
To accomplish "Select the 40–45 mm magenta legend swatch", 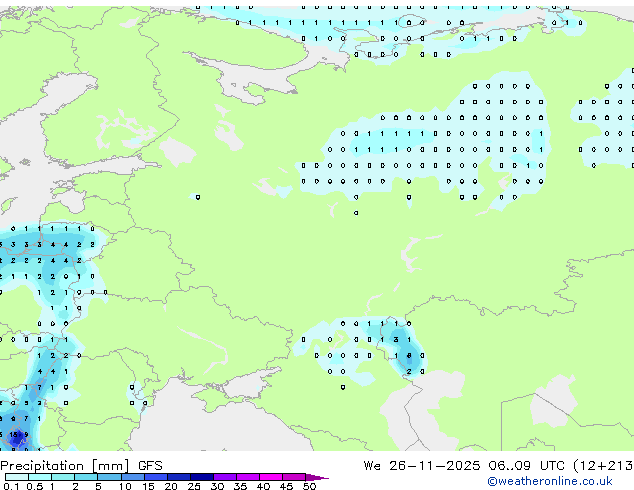I will [271, 477].
